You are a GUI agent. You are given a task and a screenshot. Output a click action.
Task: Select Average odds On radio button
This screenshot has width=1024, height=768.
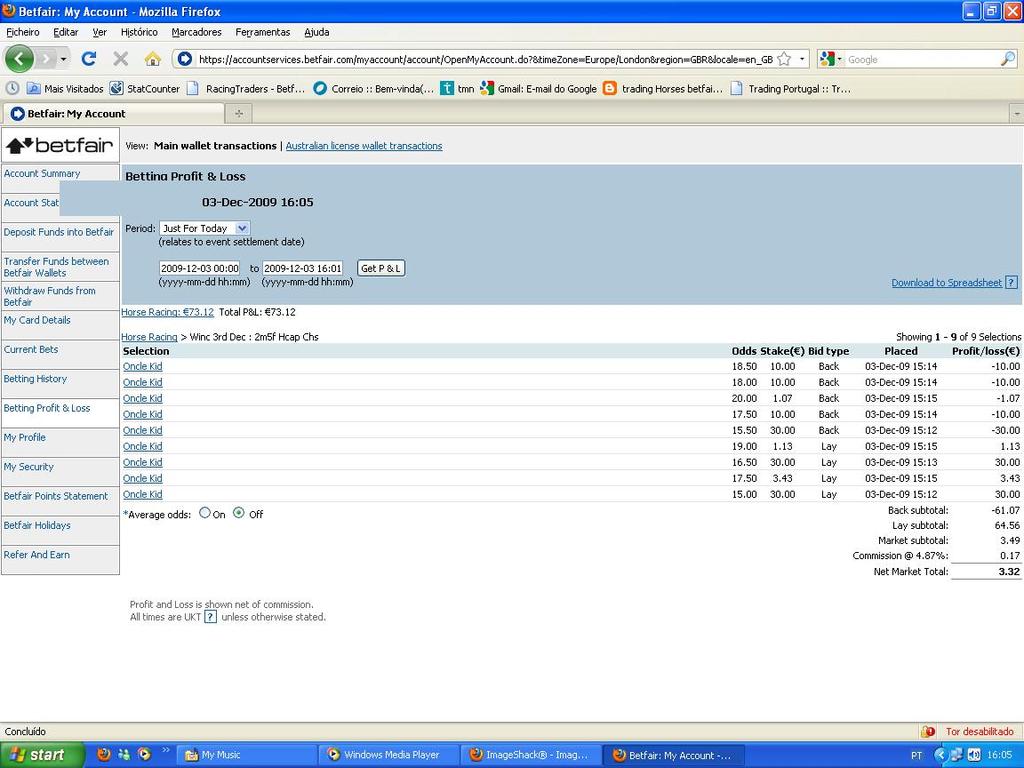point(205,513)
